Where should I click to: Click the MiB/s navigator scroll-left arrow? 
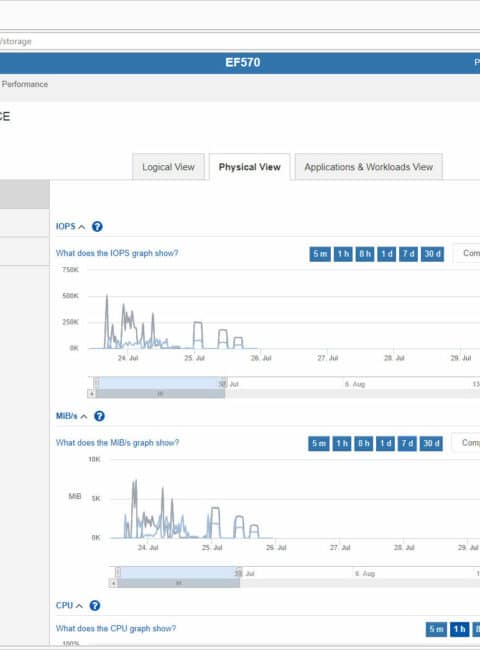coord(113,583)
